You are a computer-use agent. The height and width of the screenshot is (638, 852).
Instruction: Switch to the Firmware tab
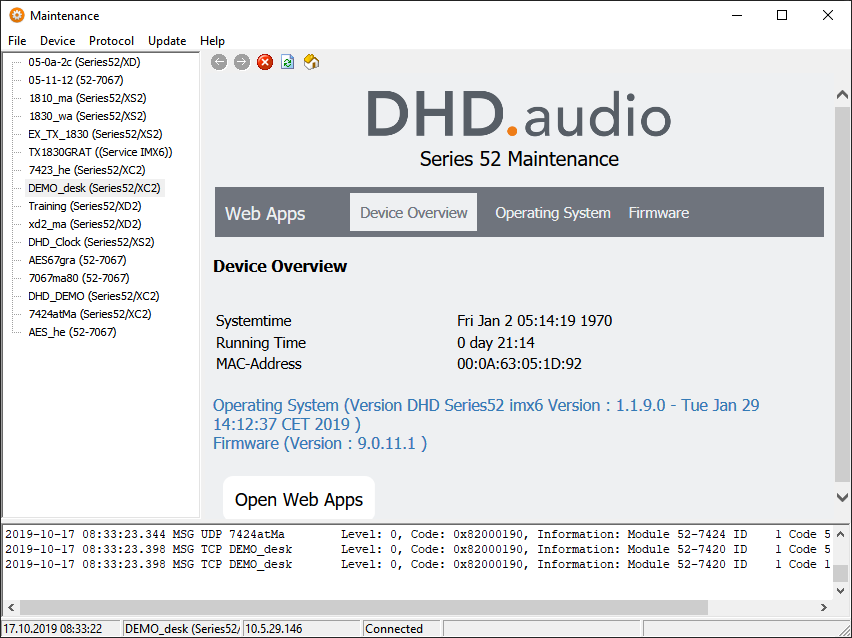(x=658, y=212)
